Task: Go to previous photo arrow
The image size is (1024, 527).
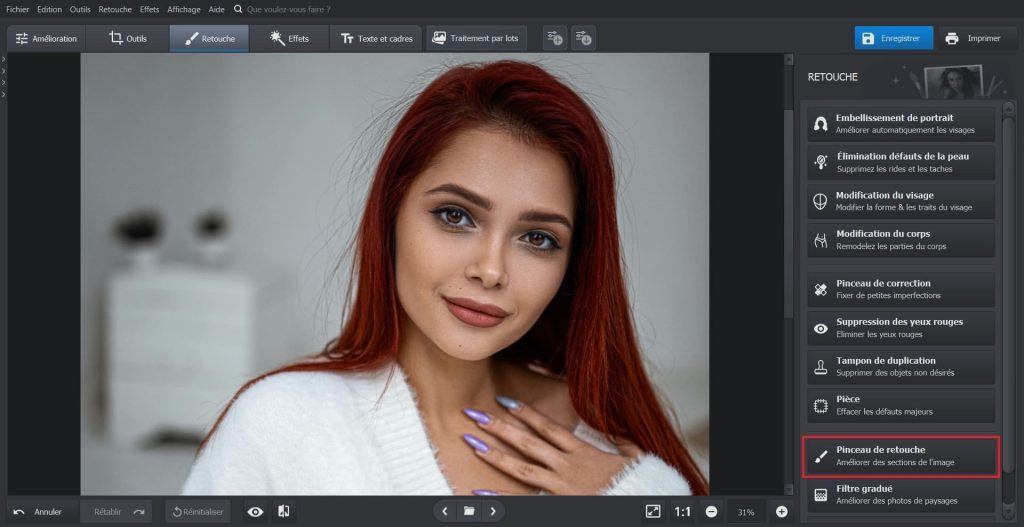Action: (445, 511)
